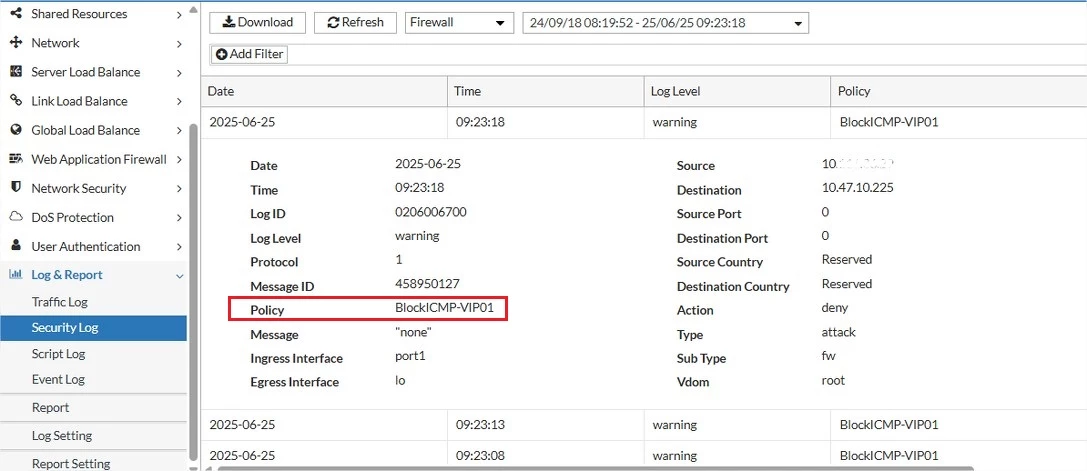The height and width of the screenshot is (471, 1087).
Task: Click the BlockICMP-VIP01 value in details panel
Action: point(444,308)
